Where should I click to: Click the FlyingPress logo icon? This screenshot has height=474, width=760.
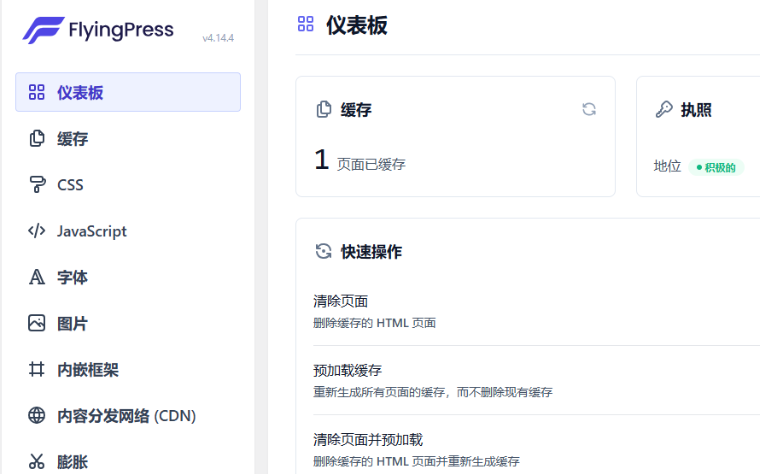43,30
